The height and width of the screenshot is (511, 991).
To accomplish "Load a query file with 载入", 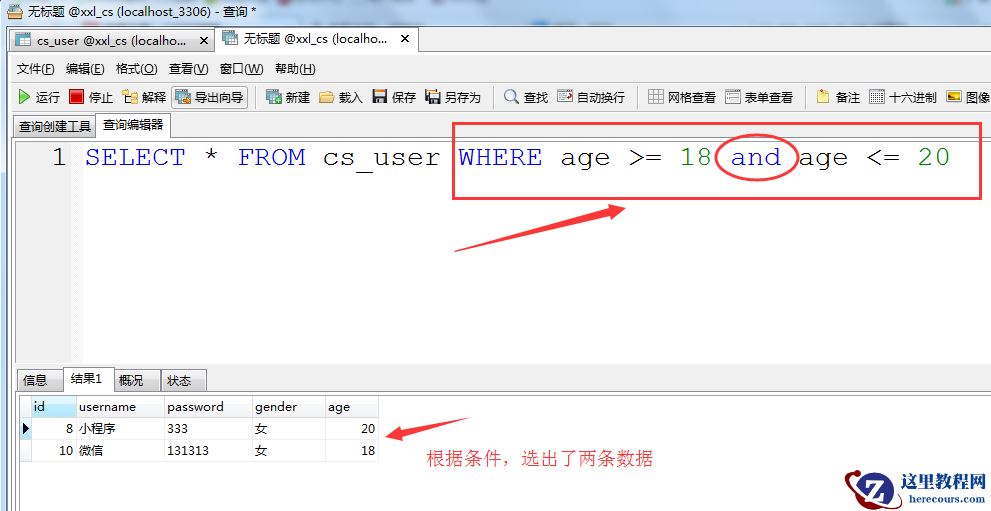I will coord(341,97).
